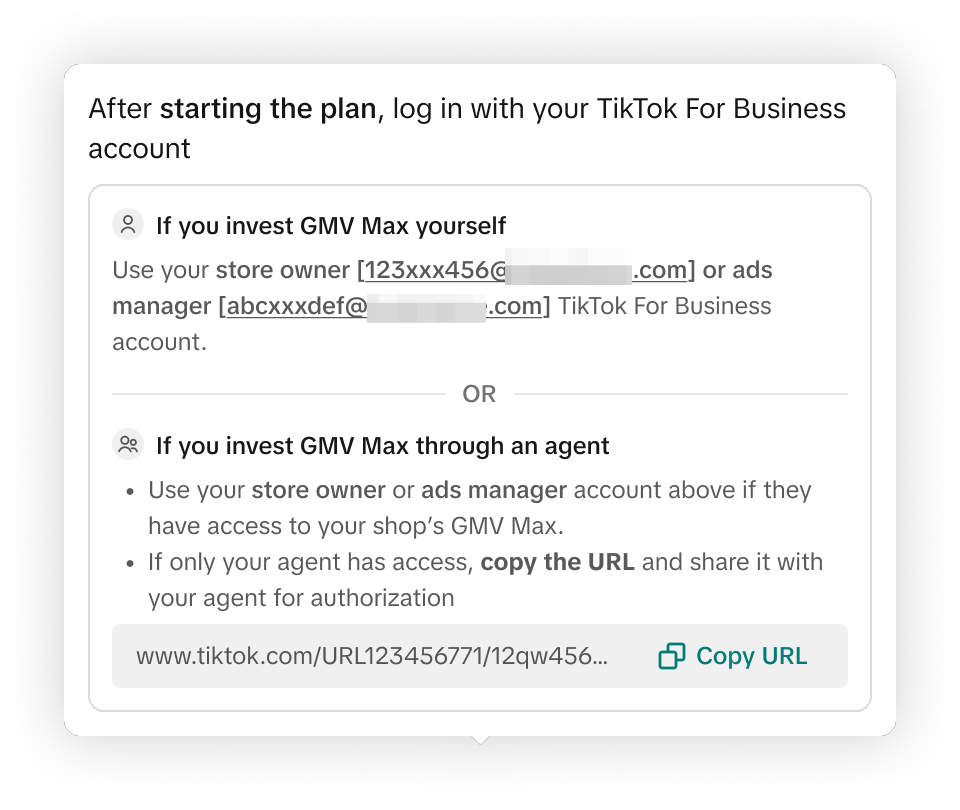Click the tooltip pointer arrow at popup bottom

[x=480, y=740]
